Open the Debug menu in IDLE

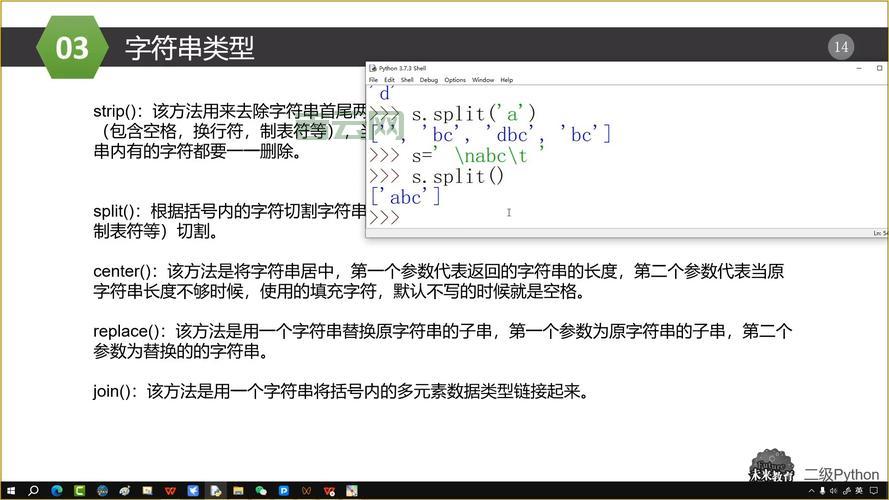click(429, 80)
